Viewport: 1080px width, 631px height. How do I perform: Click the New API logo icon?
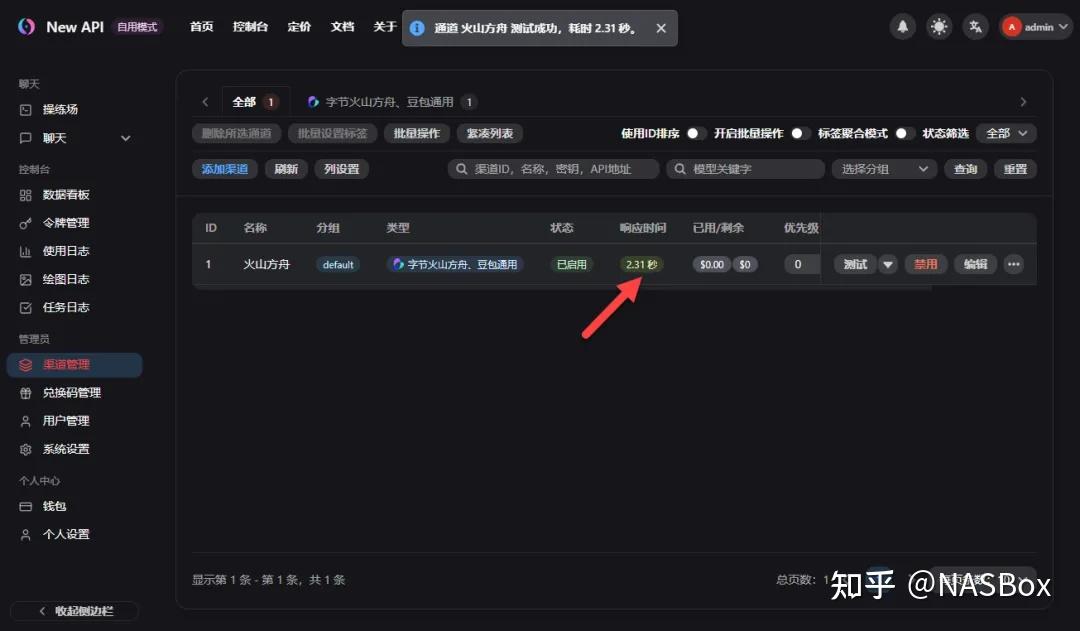26,27
